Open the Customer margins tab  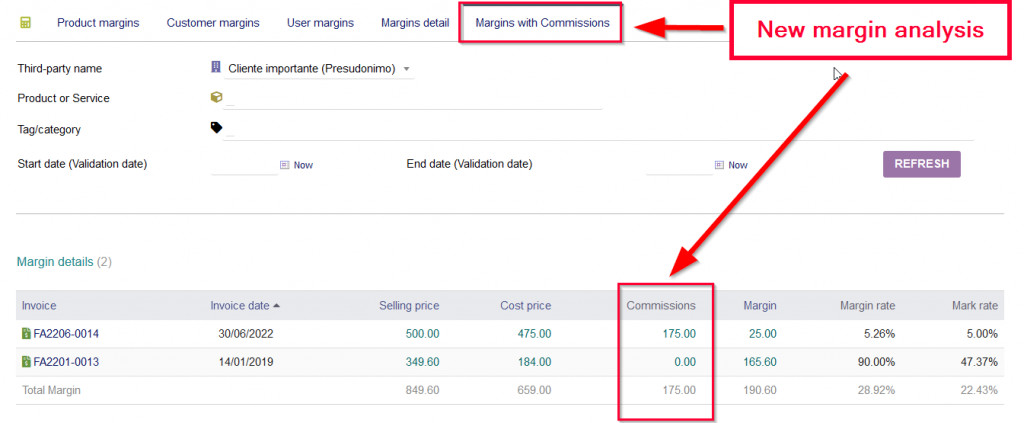pos(213,22)
